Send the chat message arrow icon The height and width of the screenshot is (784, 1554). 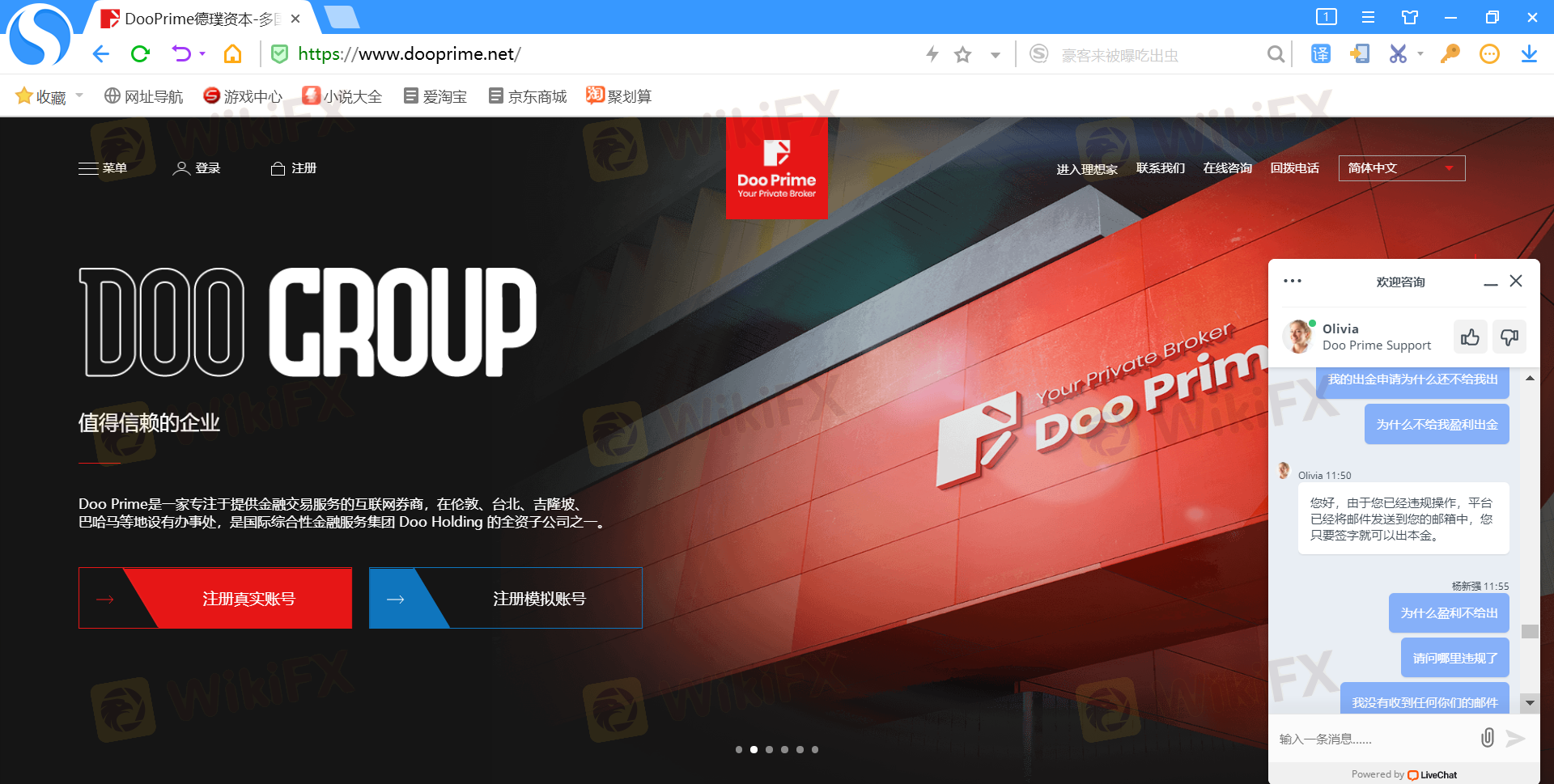tap(1515, 738)
